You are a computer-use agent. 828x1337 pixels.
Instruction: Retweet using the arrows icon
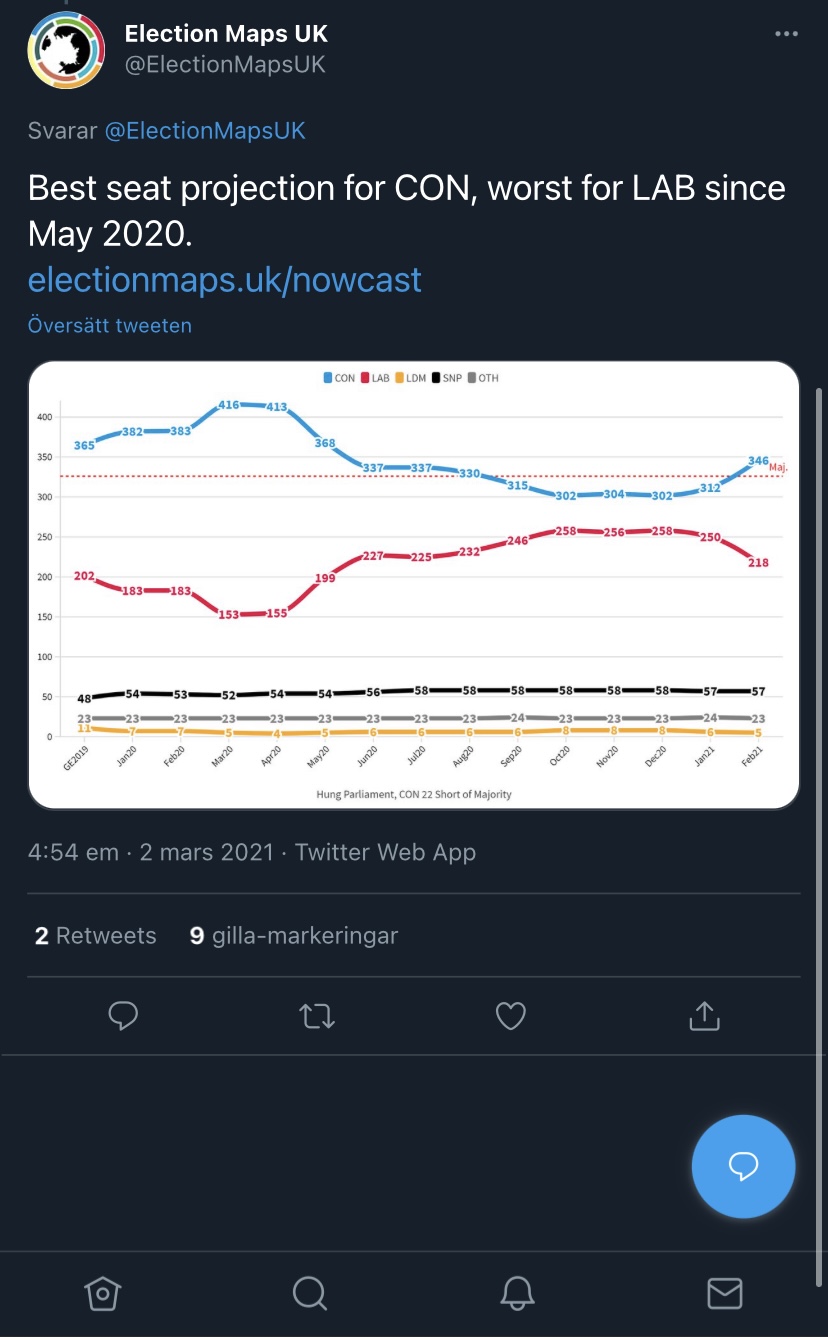317,1016
